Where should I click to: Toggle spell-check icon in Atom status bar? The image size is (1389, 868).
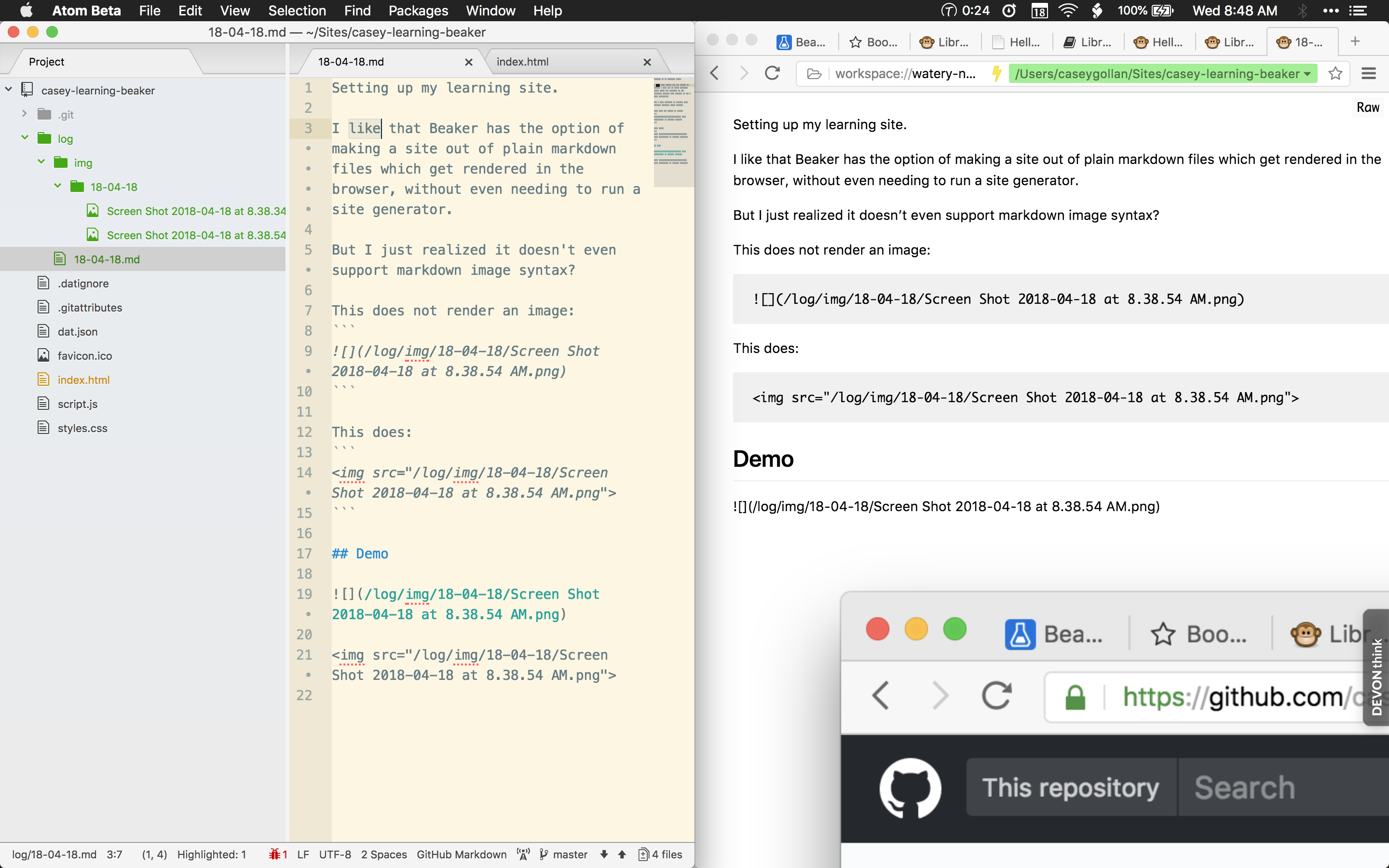click(522, 854)
